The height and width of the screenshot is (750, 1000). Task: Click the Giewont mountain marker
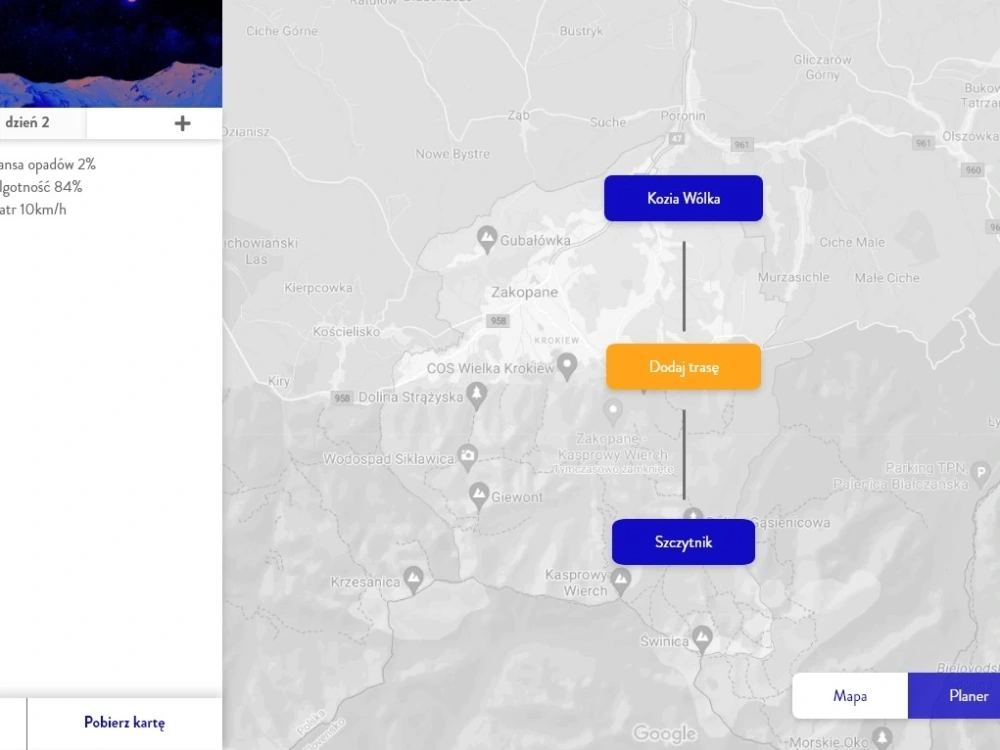[478, 496]
